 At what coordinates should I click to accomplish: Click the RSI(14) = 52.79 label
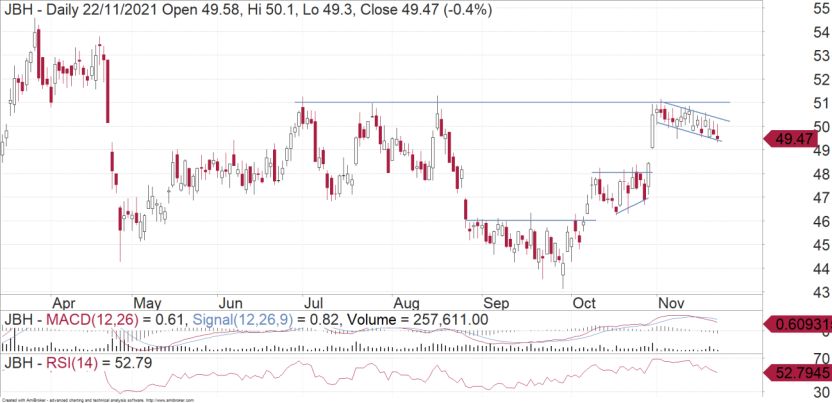78,363
